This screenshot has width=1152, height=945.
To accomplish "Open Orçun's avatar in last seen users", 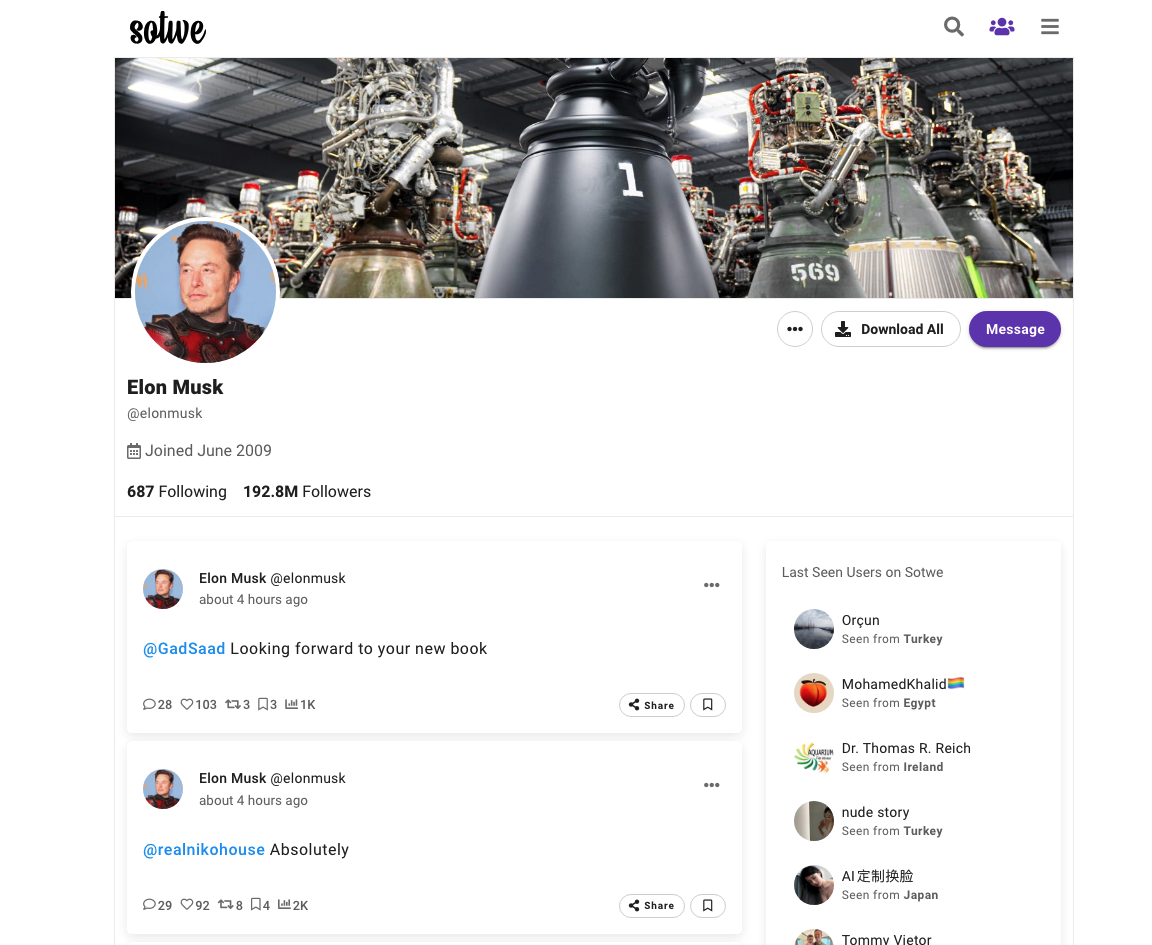I will click(813, 629).
